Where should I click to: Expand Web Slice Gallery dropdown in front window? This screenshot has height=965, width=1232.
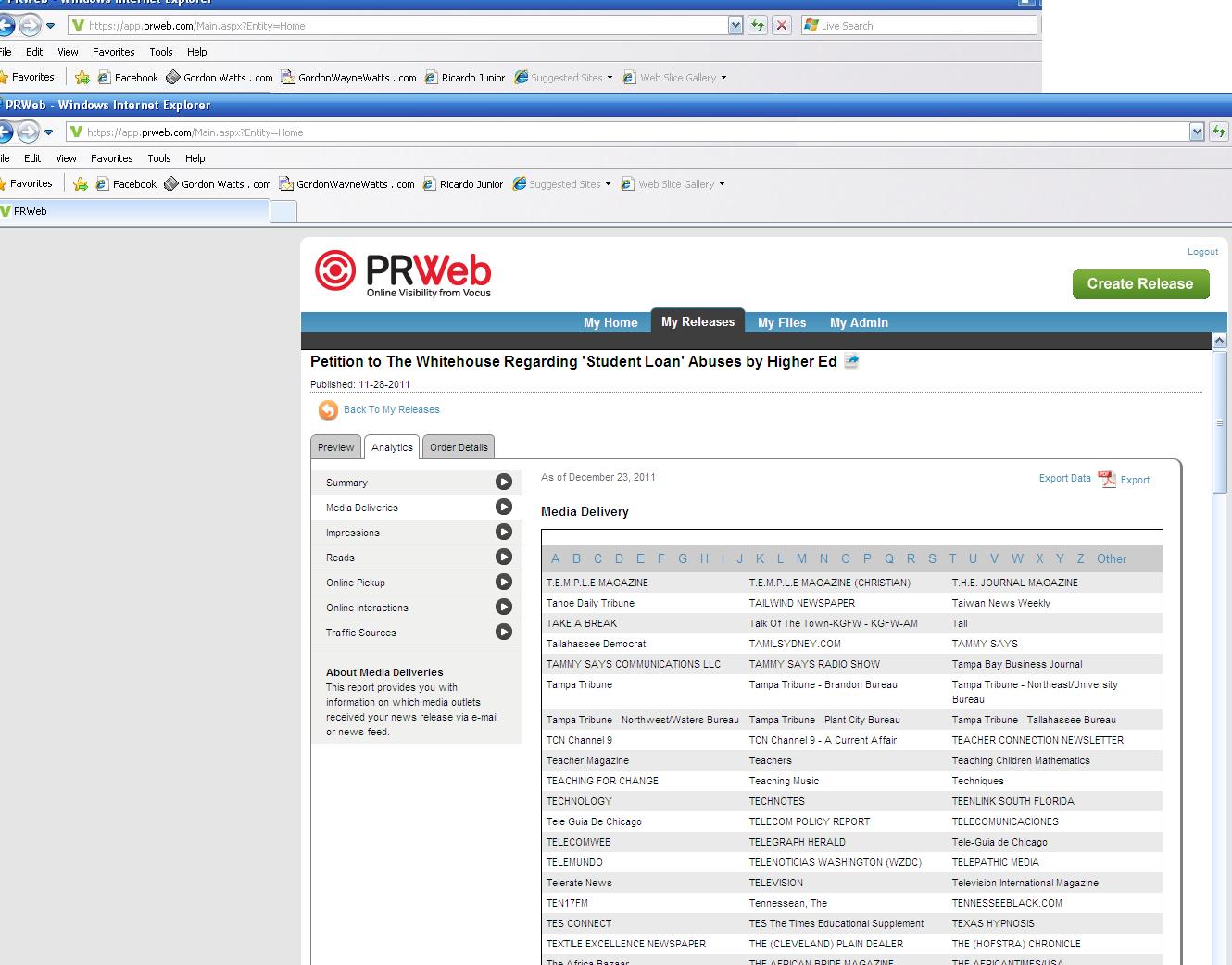[722, 184]
